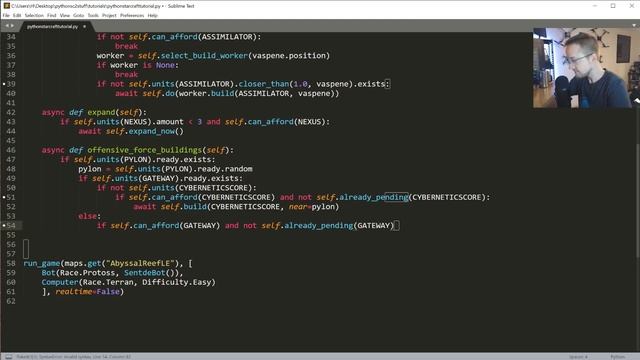Click line number 39 in the gutter
The width and height of the screenshot is (640, 360).
[11, 84]
